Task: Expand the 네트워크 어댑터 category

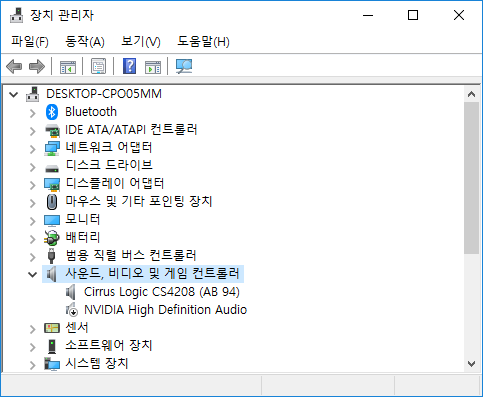Action: pos(32,149)
